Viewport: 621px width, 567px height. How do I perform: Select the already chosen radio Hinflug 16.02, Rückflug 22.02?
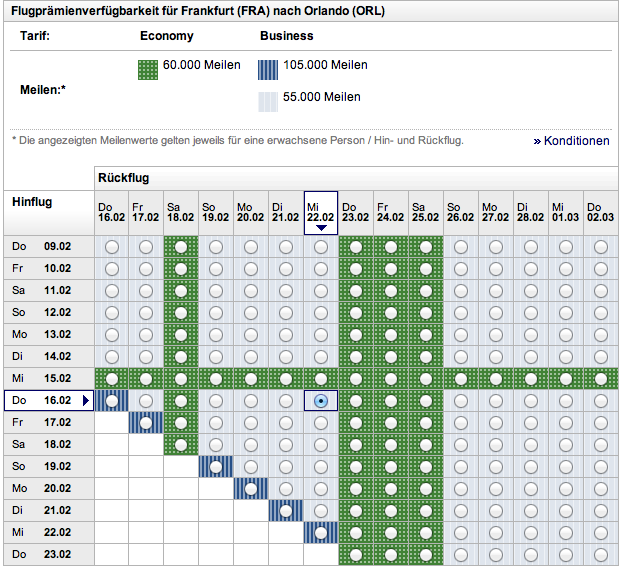(x=321, y=401)
